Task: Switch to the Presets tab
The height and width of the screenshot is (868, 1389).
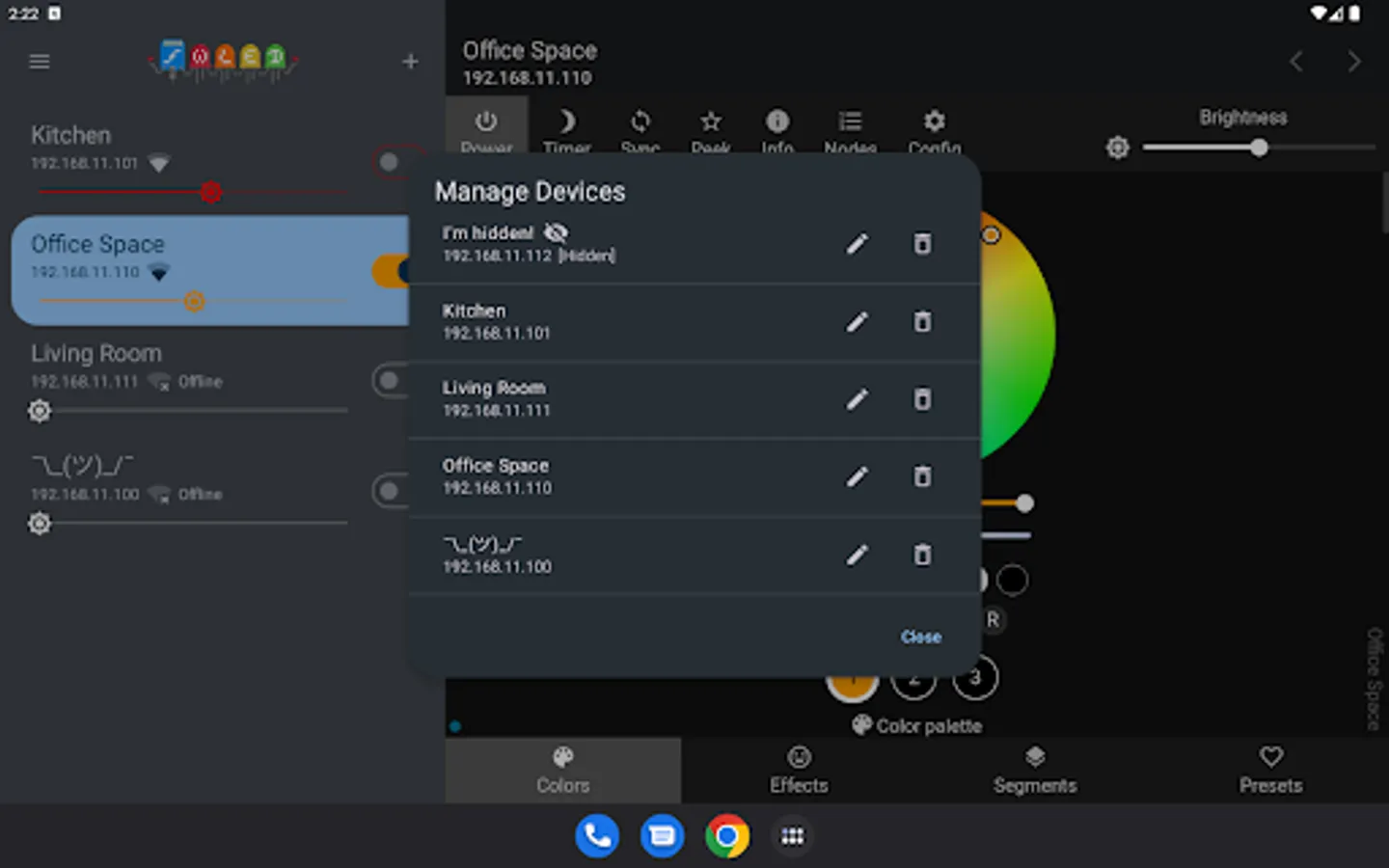Action: click(1271, 771)
